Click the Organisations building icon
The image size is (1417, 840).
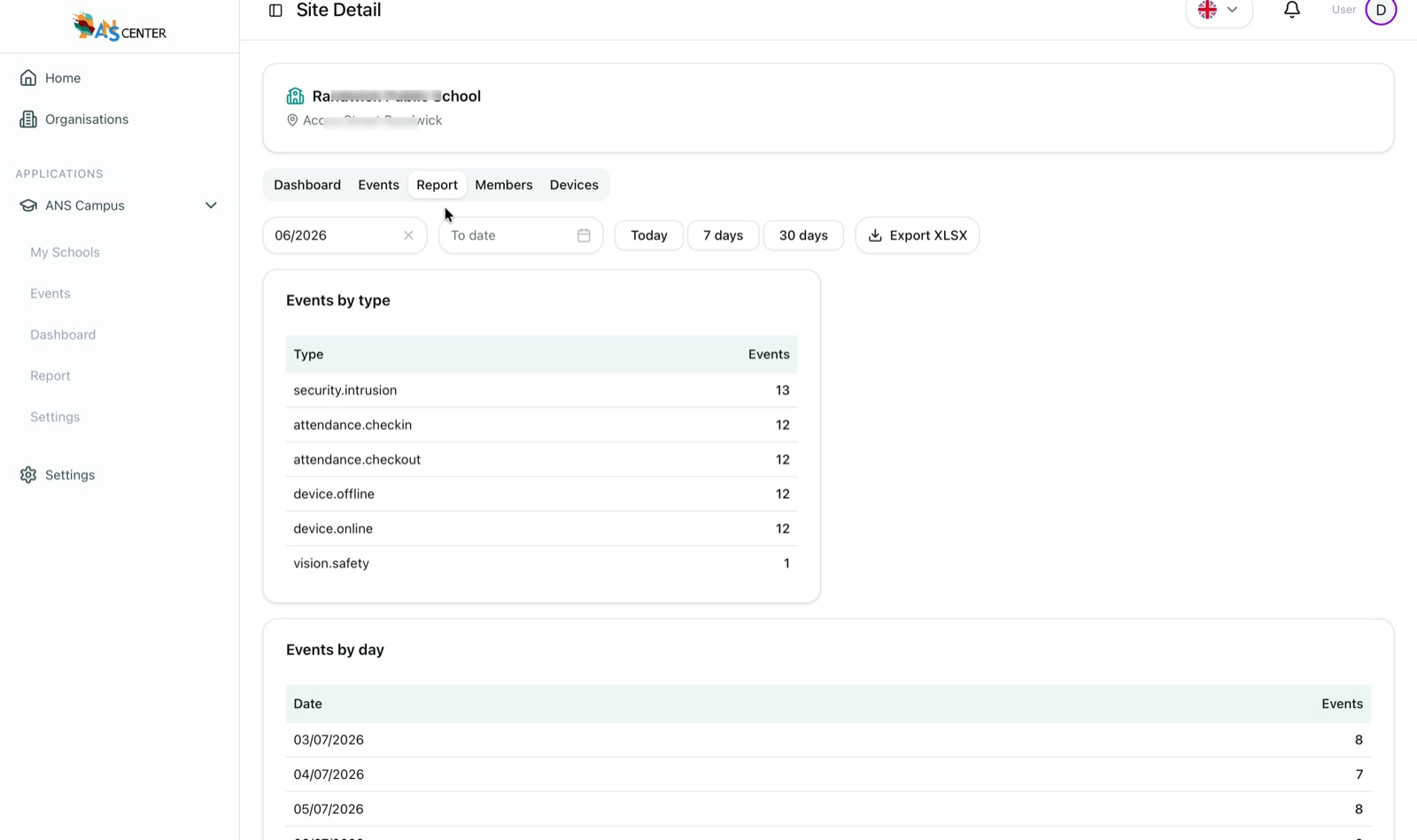(x=28, y=119)
